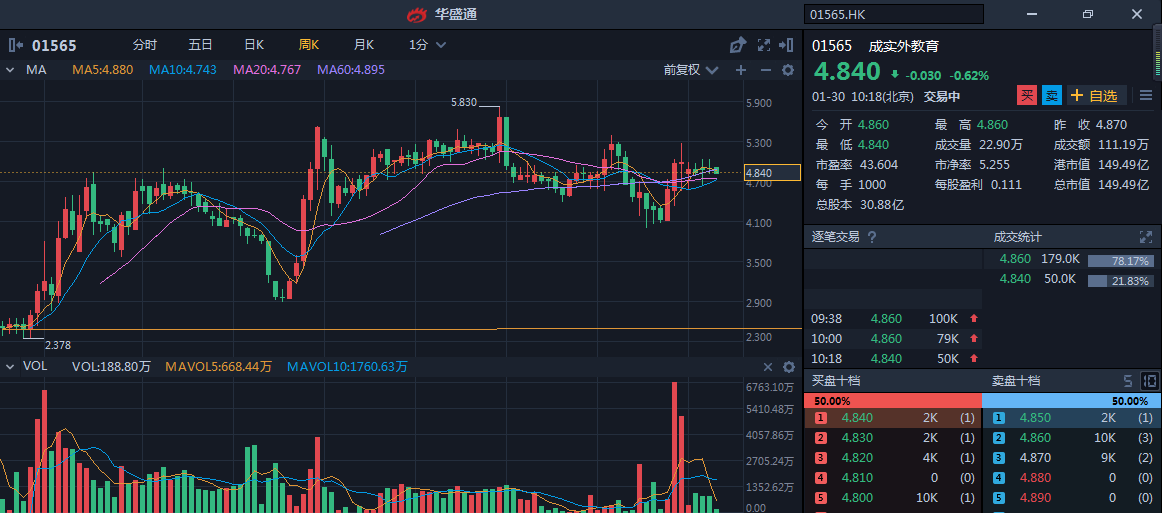The width and height of the screenshot is (1162, 513).
Task: Close the VOL indicator panel
Action: (x=768, y=367)
